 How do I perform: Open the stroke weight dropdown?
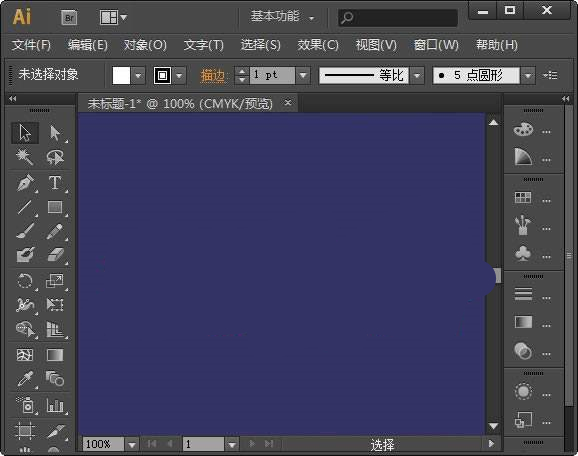(303, 76)
